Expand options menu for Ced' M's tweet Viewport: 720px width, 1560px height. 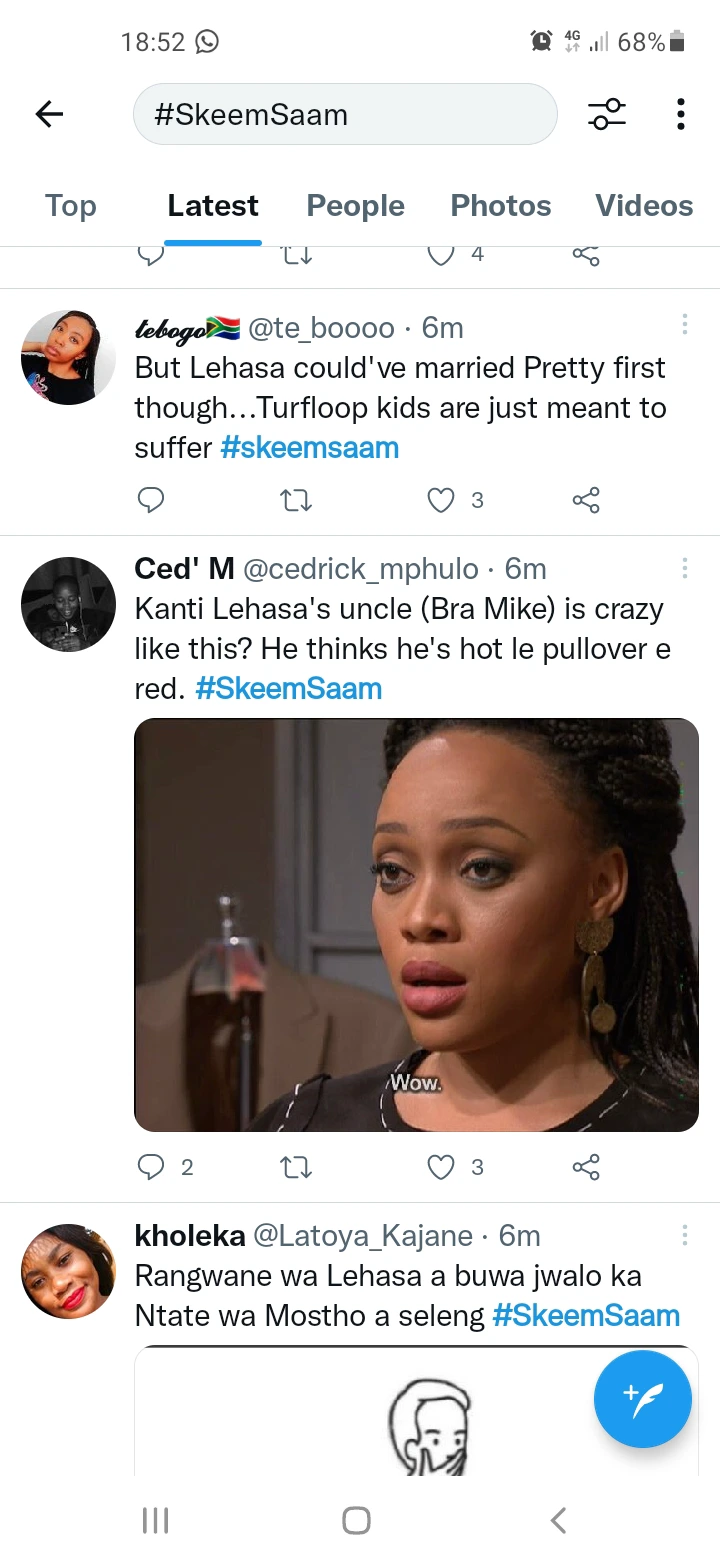coord(685,568)
